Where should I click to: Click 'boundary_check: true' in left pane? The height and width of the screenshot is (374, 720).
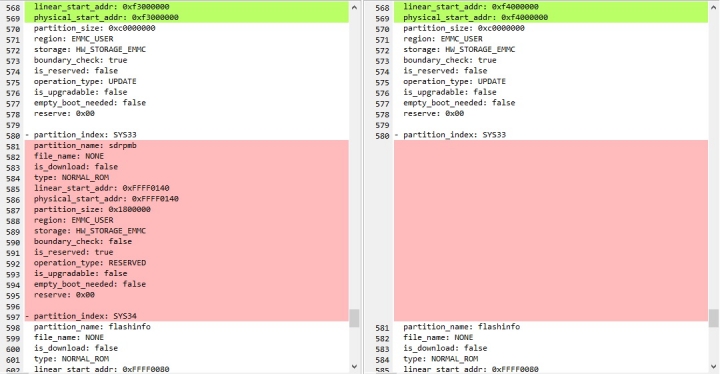click(x=80, y=60)
